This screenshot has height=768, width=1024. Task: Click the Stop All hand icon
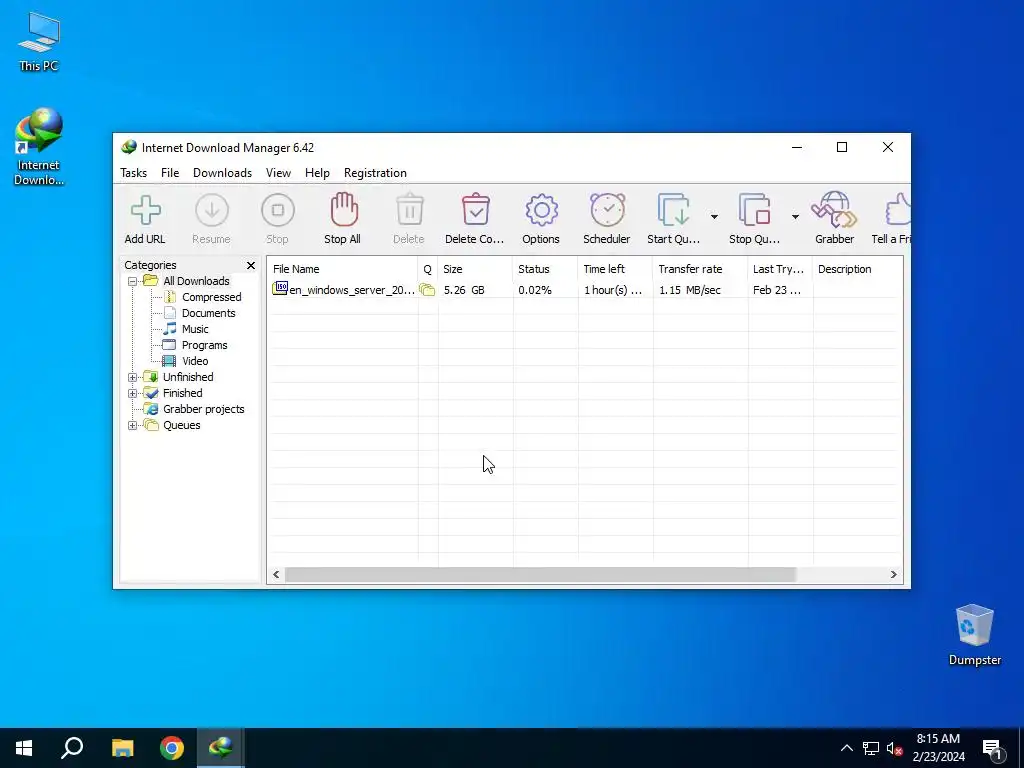(x=344, y=209)
